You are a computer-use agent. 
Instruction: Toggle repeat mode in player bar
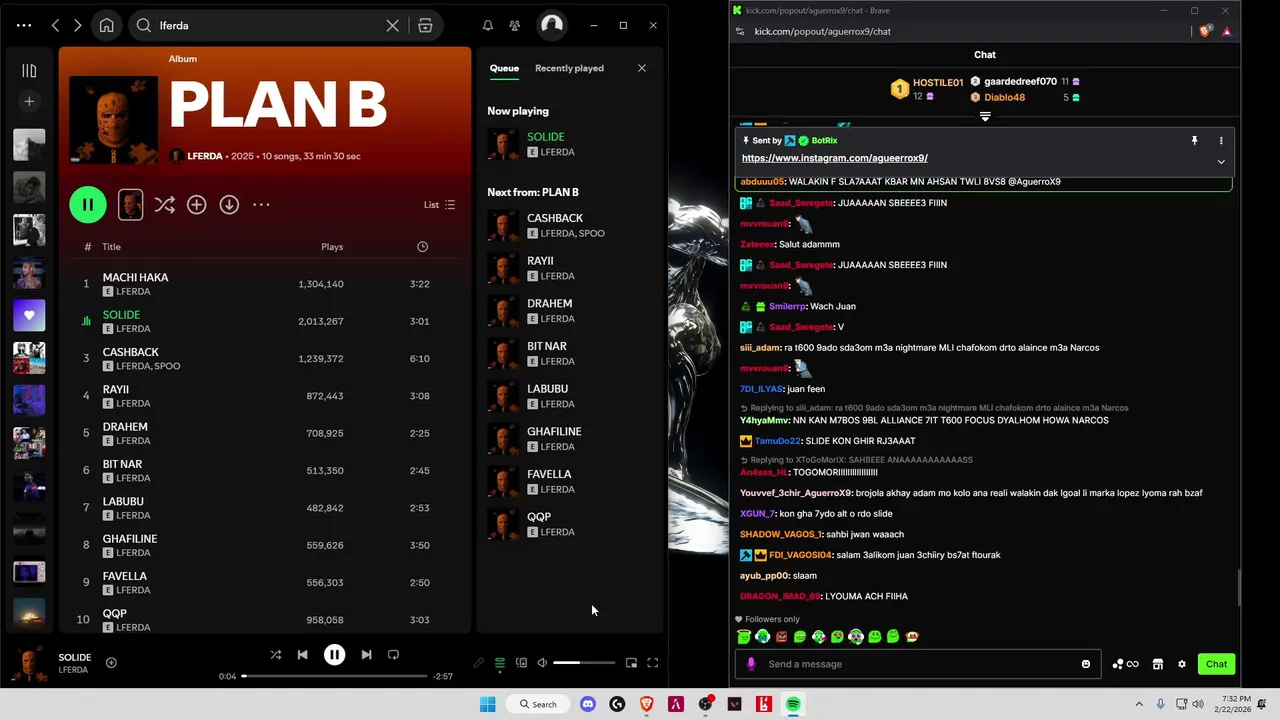[x=393, y=655]
